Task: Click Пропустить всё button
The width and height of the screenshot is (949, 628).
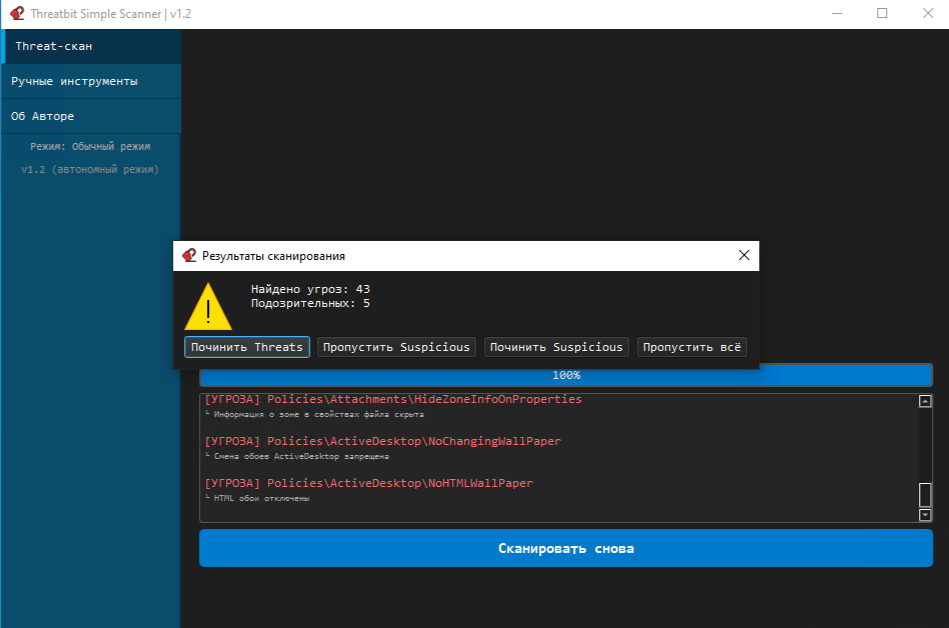Action: click(692, 347)
